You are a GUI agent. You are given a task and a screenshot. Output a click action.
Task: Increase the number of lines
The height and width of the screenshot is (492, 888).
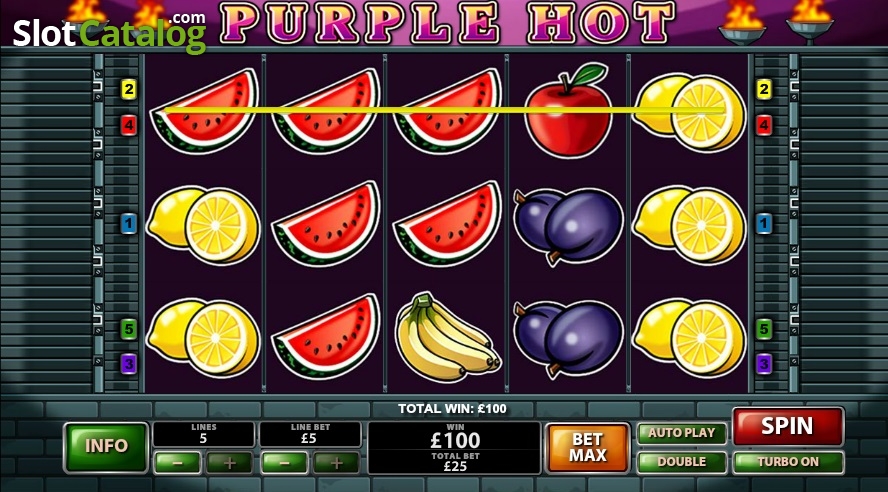coord(229,463)
